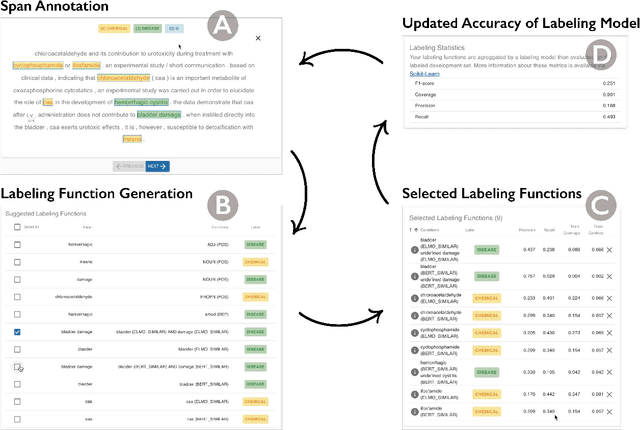Open info for bladder BERT_SIMILAR damage function
Image resolution: width=640 pixels, height=430 pixels.
[414, 276]
